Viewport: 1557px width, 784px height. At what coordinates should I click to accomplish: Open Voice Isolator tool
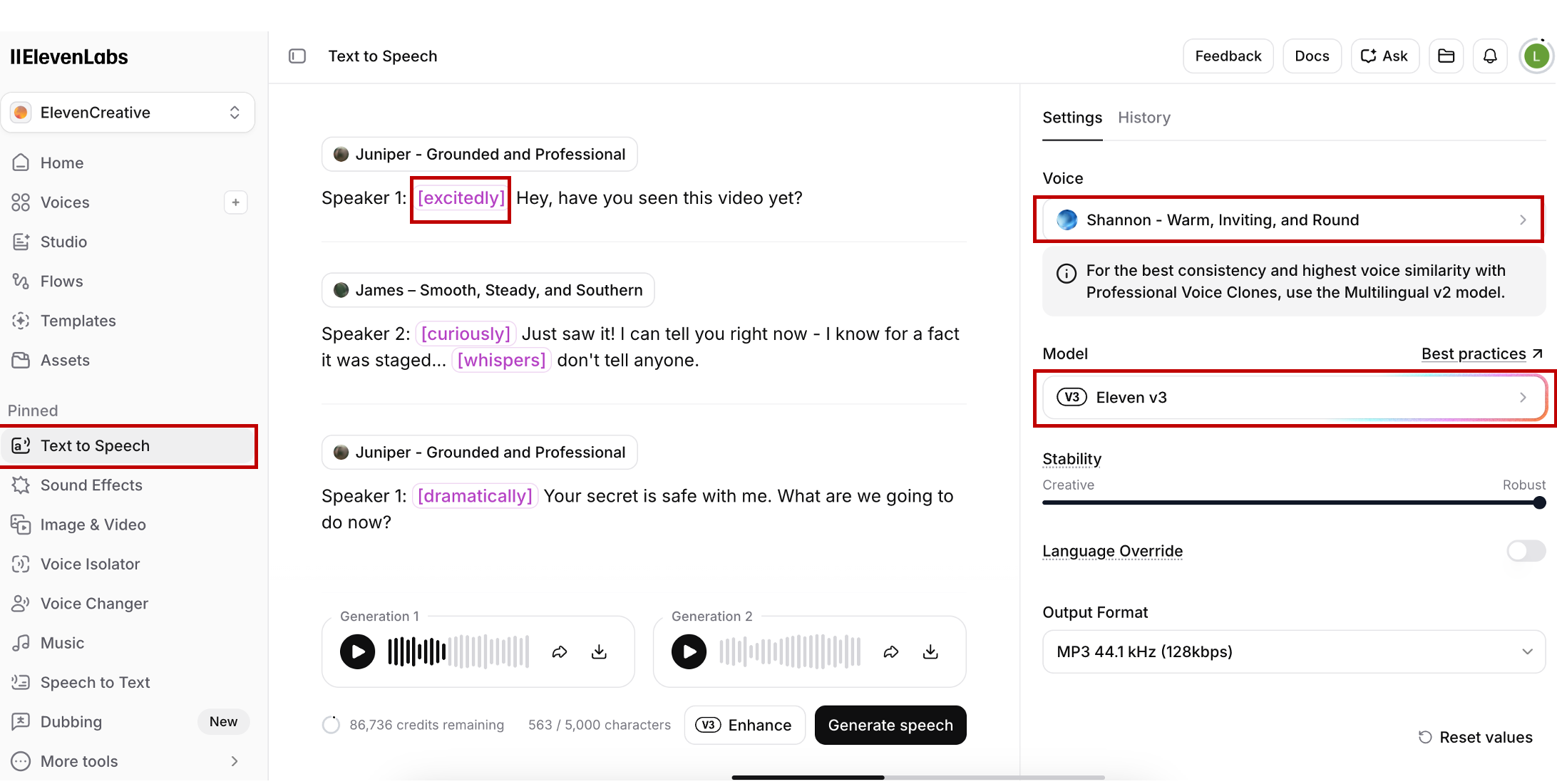[128, 564]
